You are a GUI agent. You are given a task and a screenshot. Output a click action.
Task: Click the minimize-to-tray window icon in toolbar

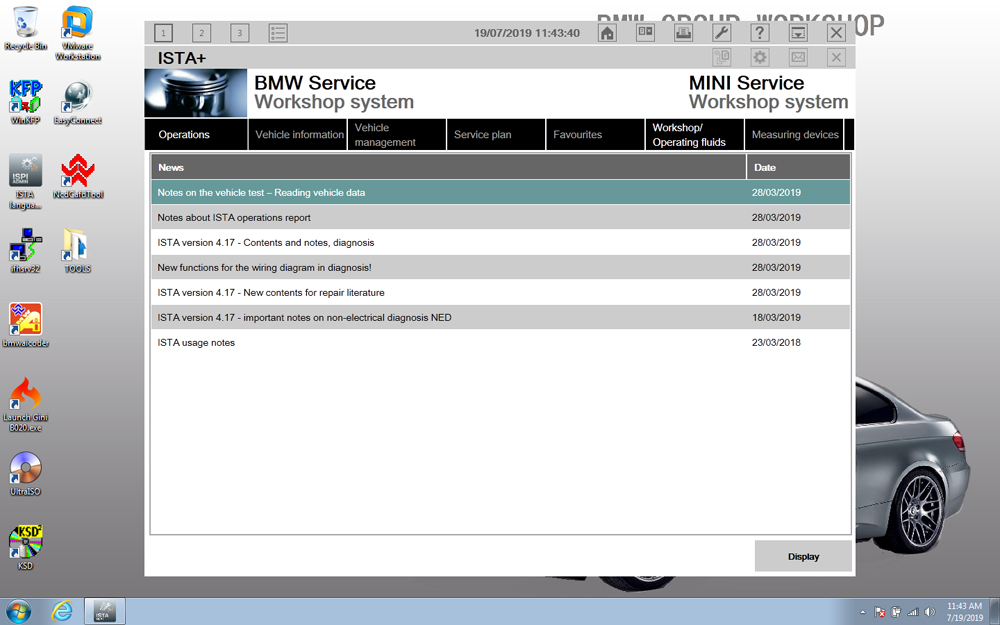798,33
